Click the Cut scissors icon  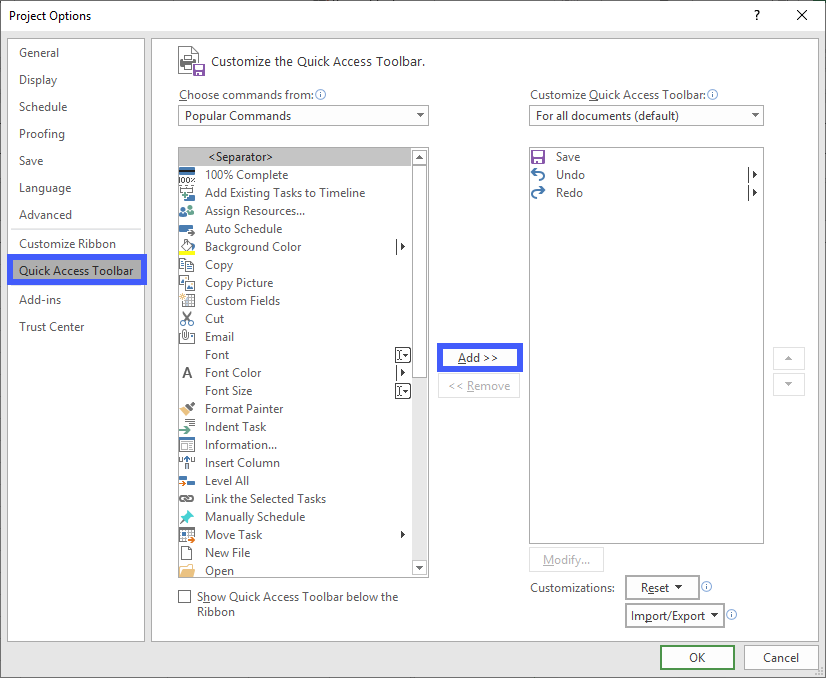pos(186,319)
